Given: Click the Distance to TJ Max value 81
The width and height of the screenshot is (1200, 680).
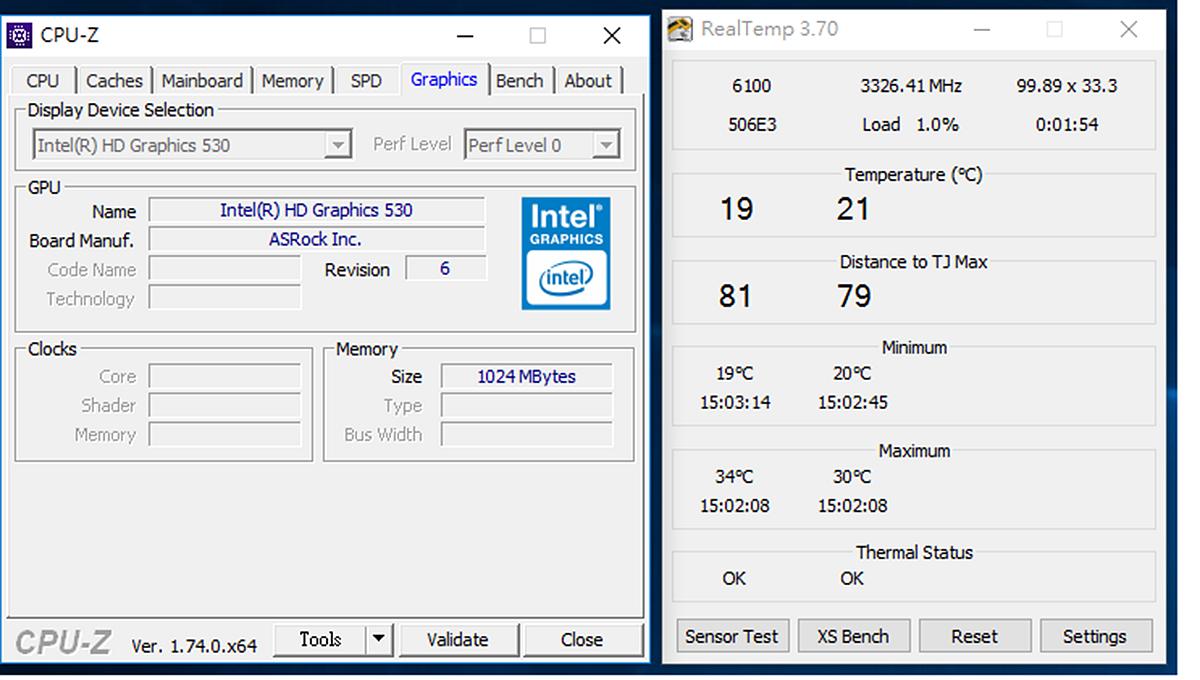Looking at the screenshot, I should 735,296.
